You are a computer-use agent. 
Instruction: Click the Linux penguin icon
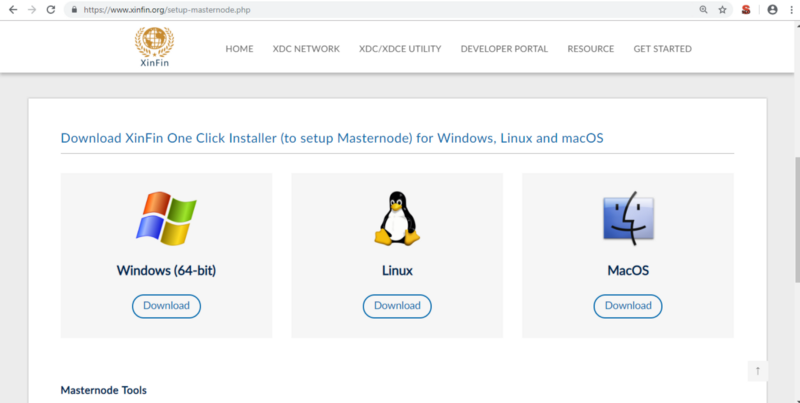397,218
